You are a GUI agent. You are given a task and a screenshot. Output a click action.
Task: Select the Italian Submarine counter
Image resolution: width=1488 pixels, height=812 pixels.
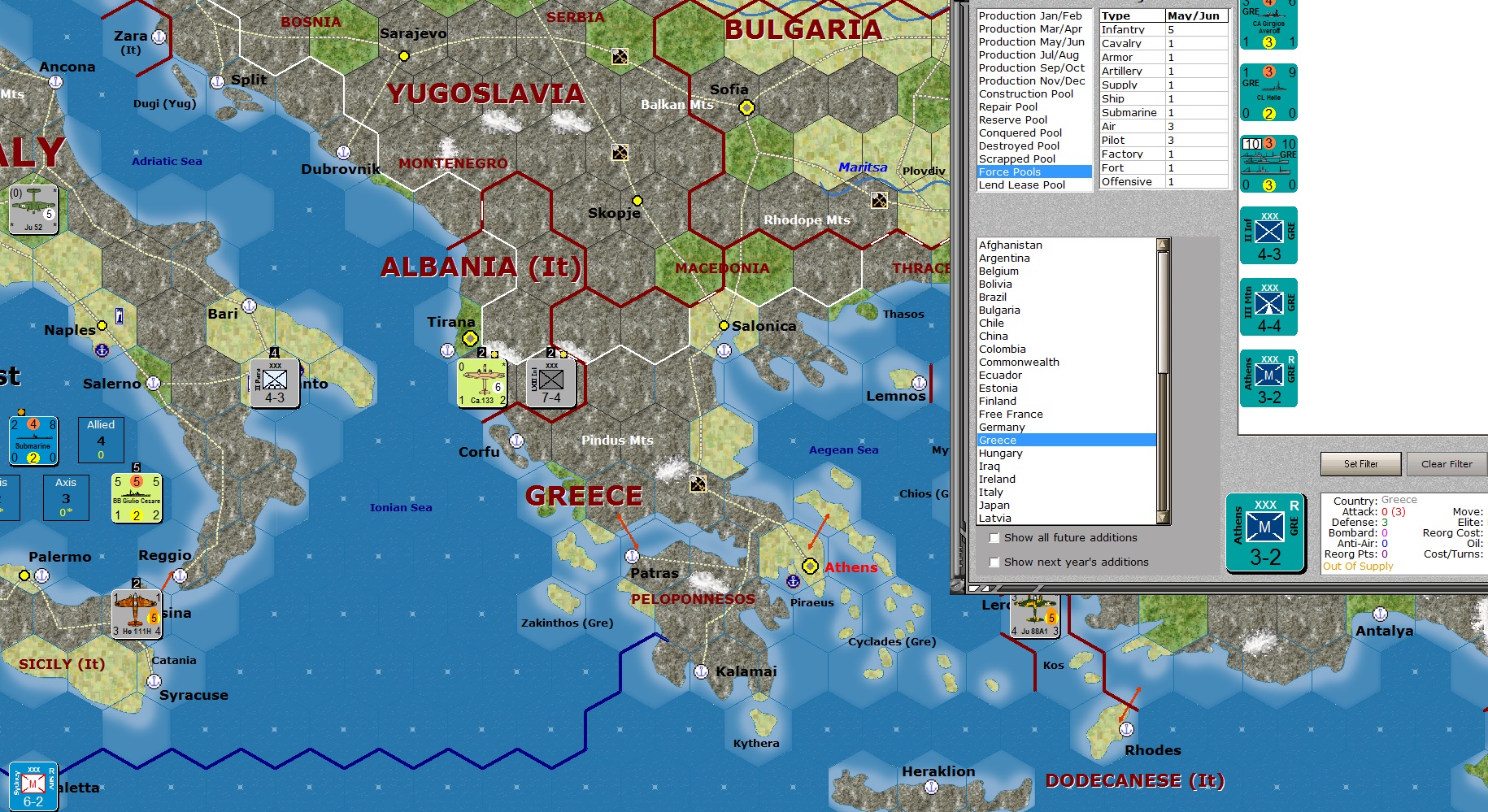tap(33, 441)
